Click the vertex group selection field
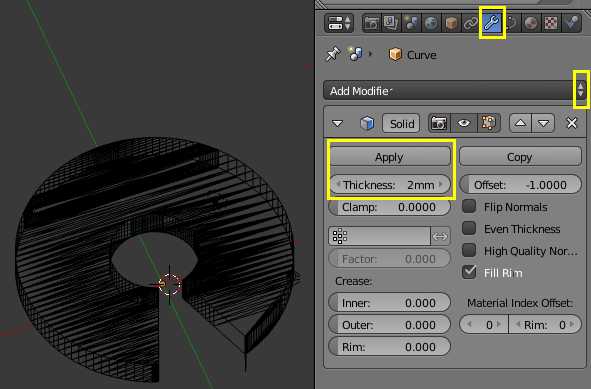 click(x=380, y=236)
